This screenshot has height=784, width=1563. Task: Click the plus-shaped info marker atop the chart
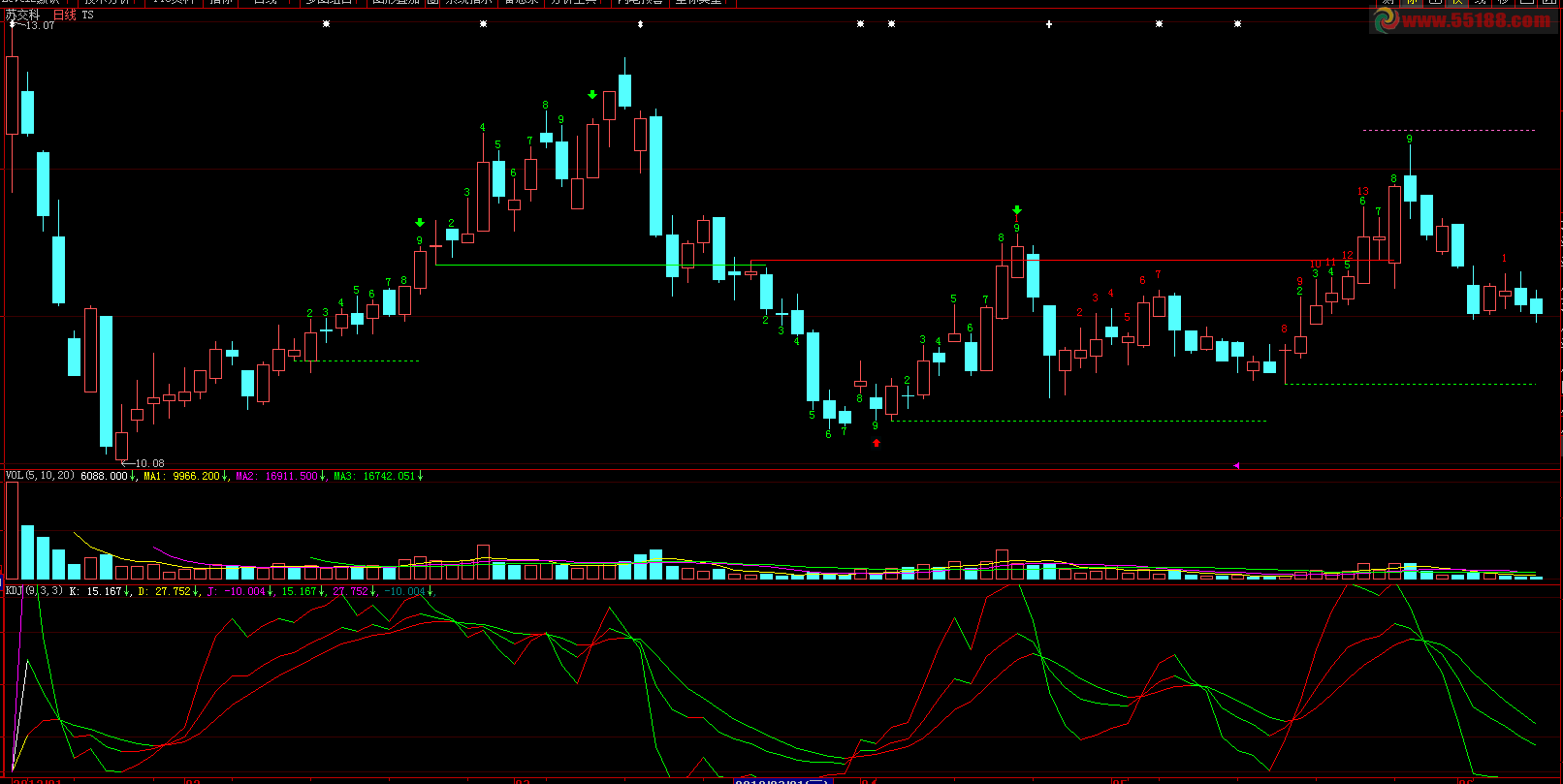pos(1049,24)
